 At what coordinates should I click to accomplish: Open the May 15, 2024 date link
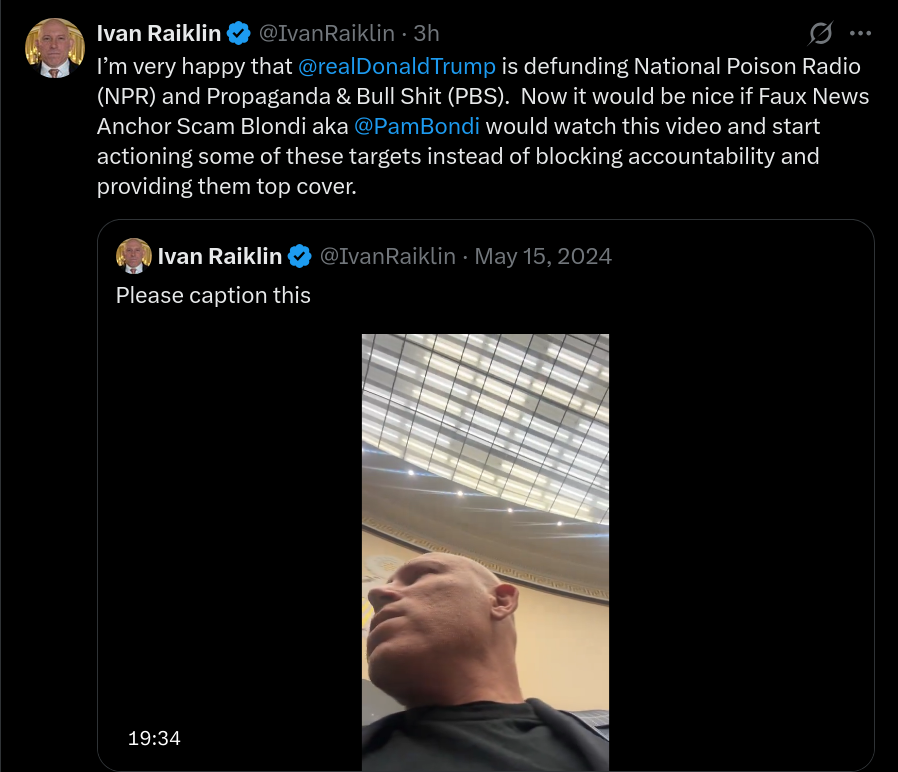[543, 256]
